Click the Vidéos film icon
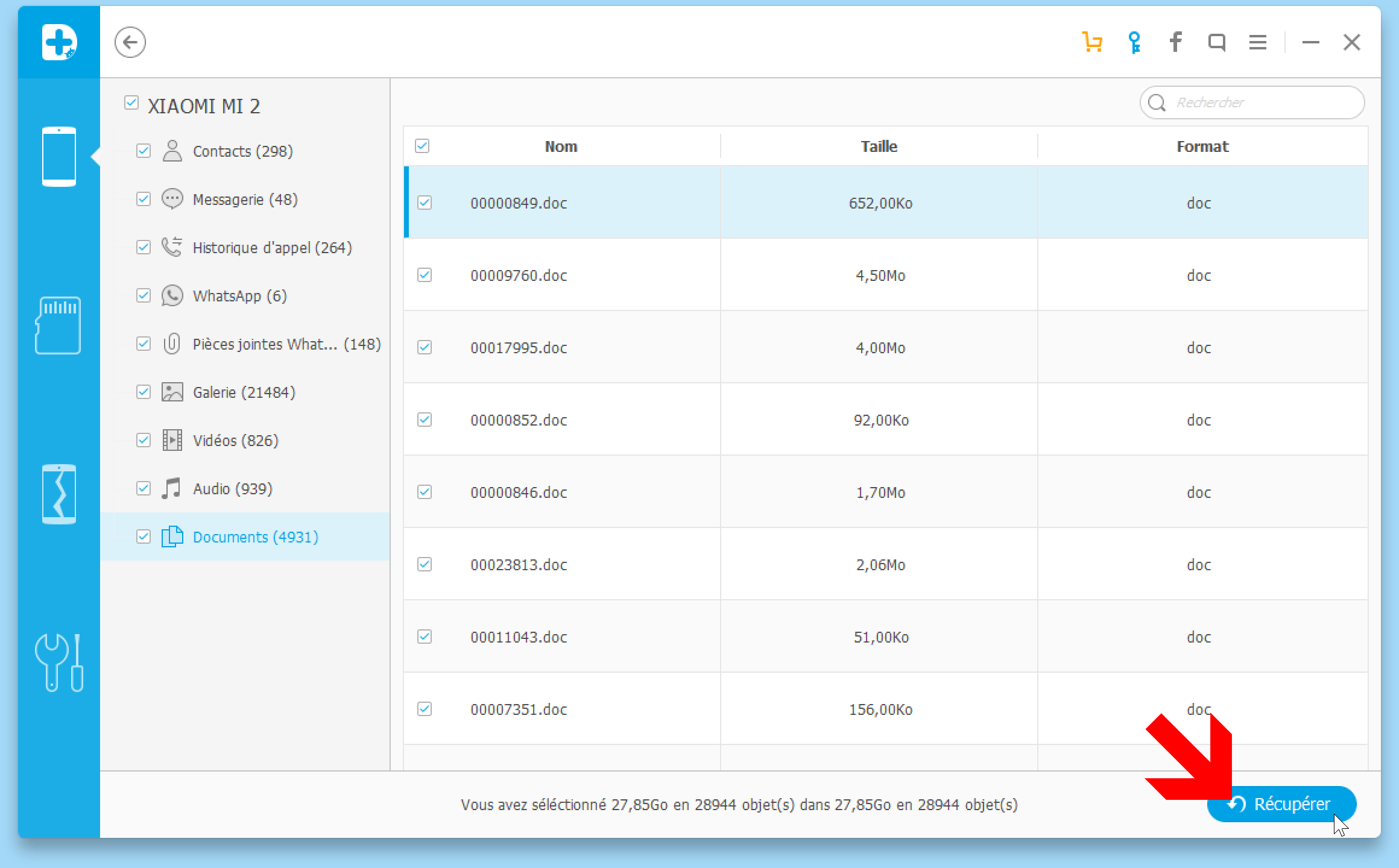 [172, 440]
